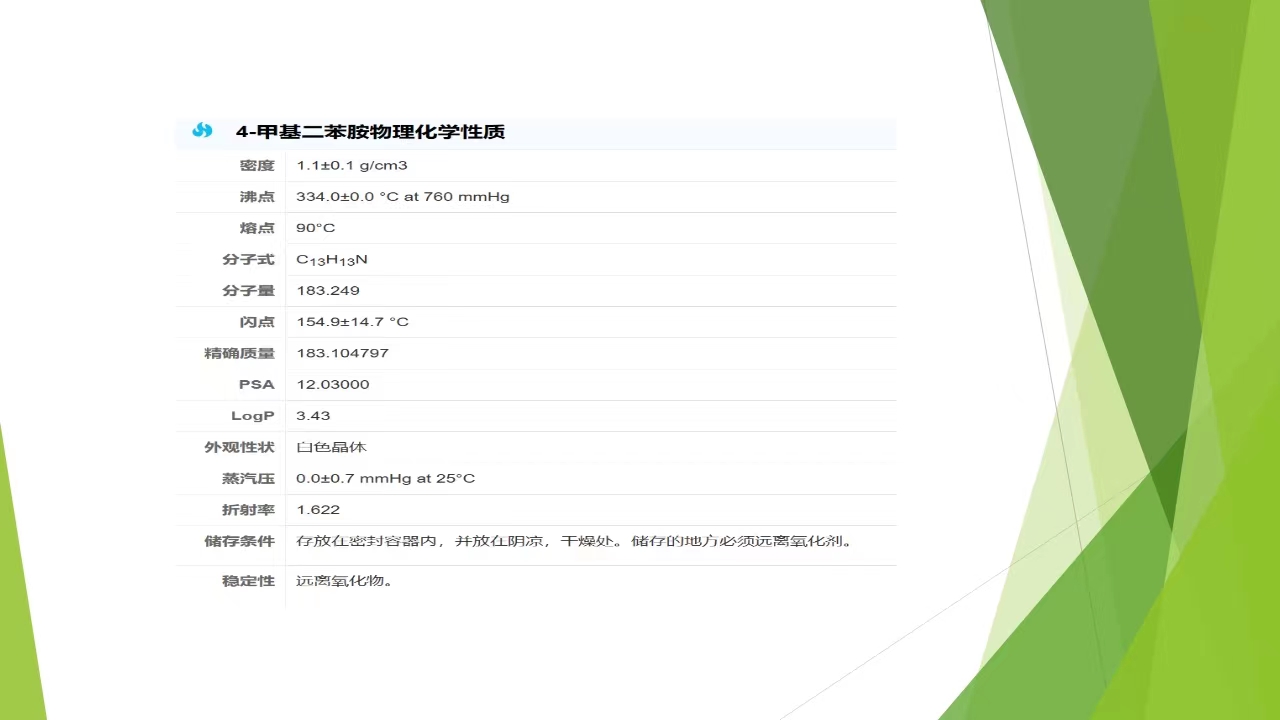Click the 4-甲基二苯胺物理化学性质 heading
The height and width of the screenshot is (720, 1280).
(370, 132)
